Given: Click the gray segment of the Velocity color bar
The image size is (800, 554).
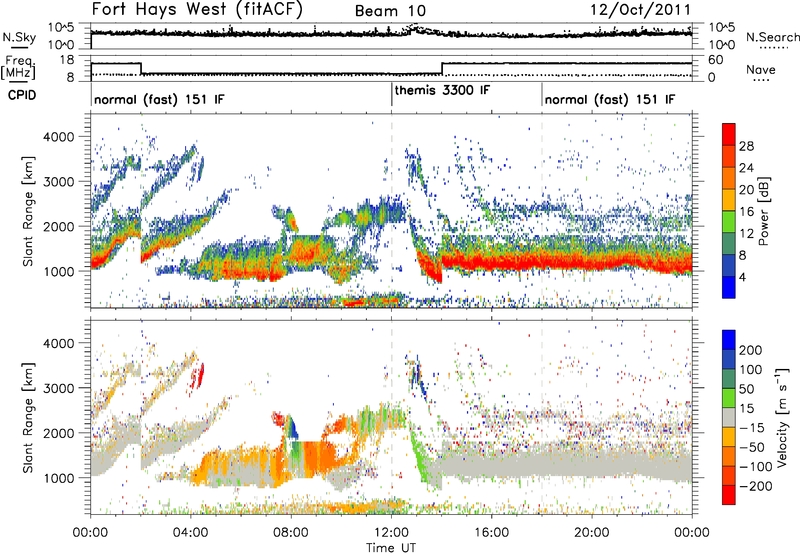Looking at the screenshot, I should pos(729,417).
